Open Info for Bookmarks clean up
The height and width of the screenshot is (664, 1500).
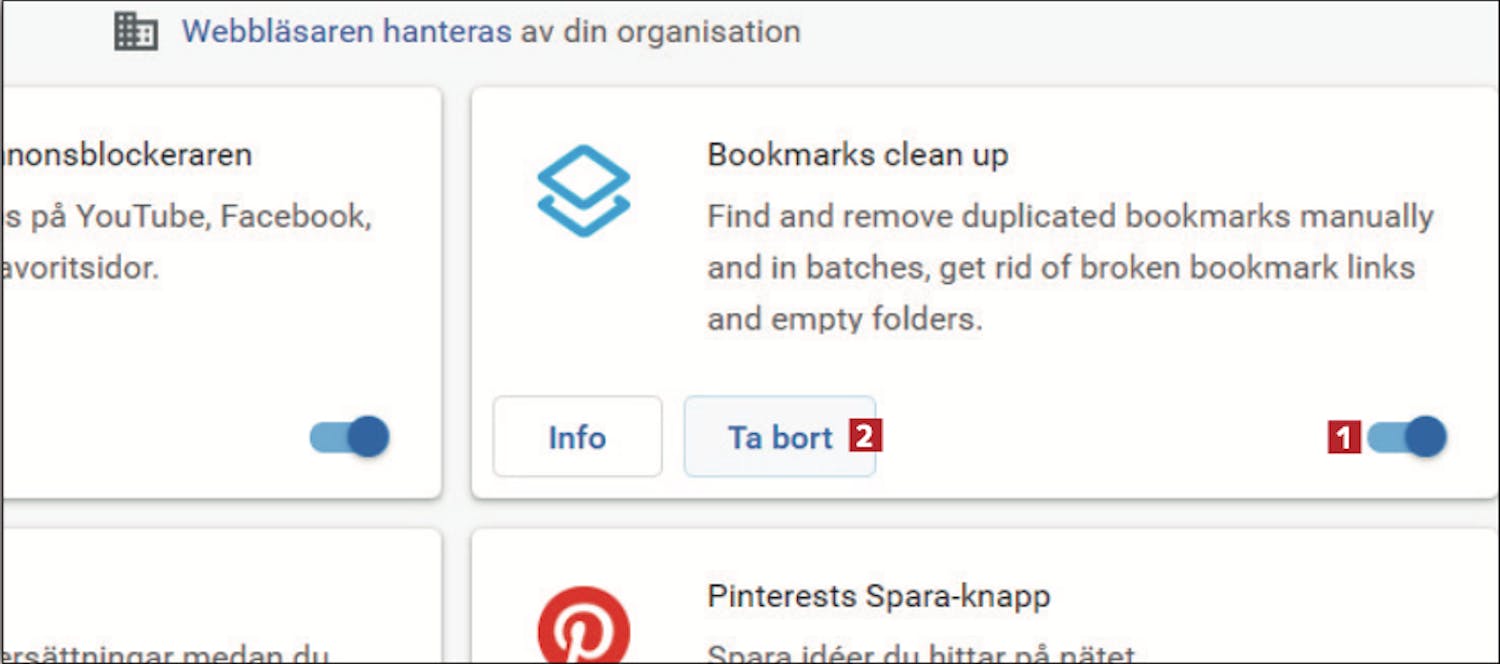click(x=577, y=437)
